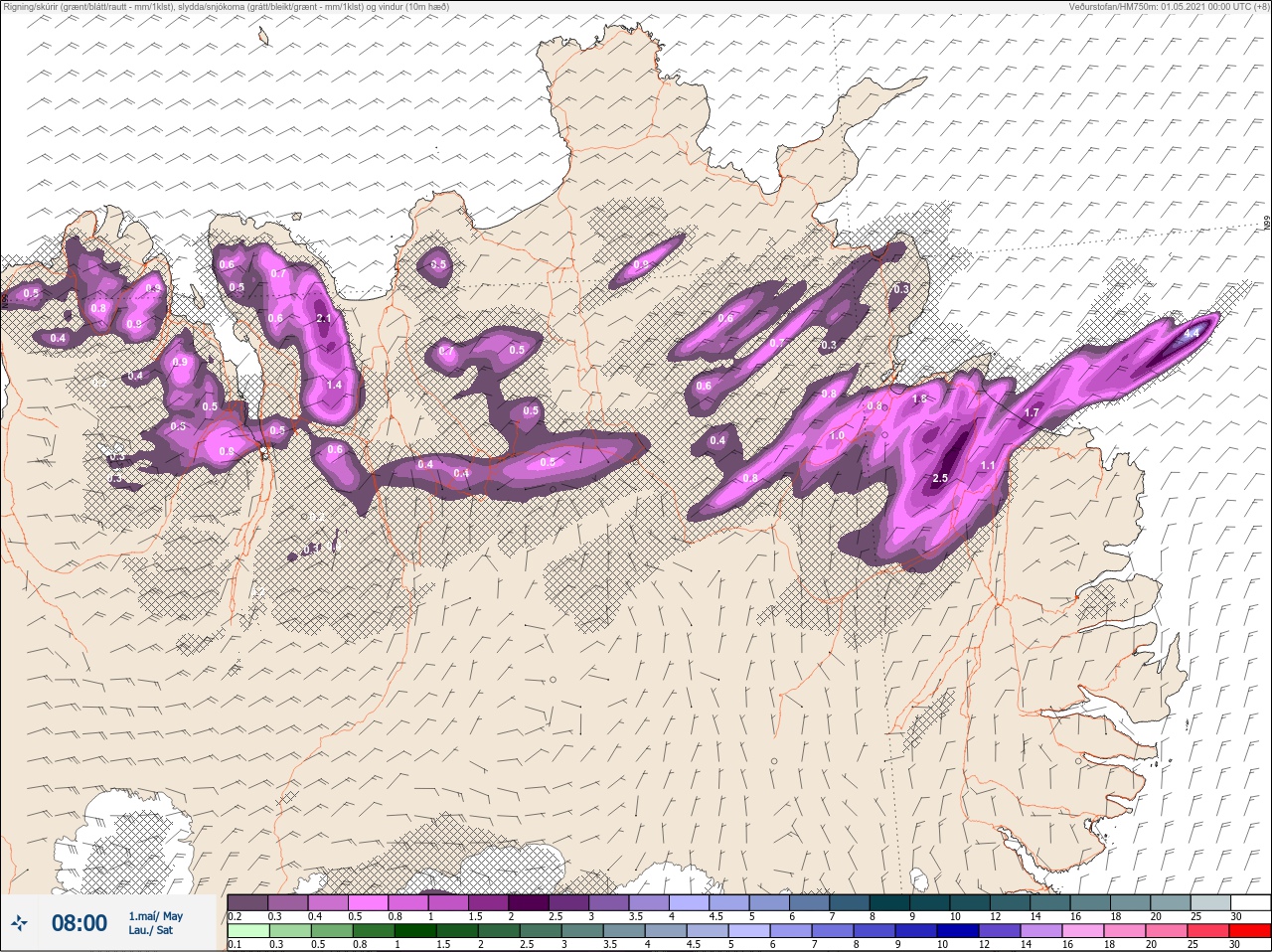Click the 1.4 precipitation value on map
Screen dimensions: 1272x952
point(334,385)
